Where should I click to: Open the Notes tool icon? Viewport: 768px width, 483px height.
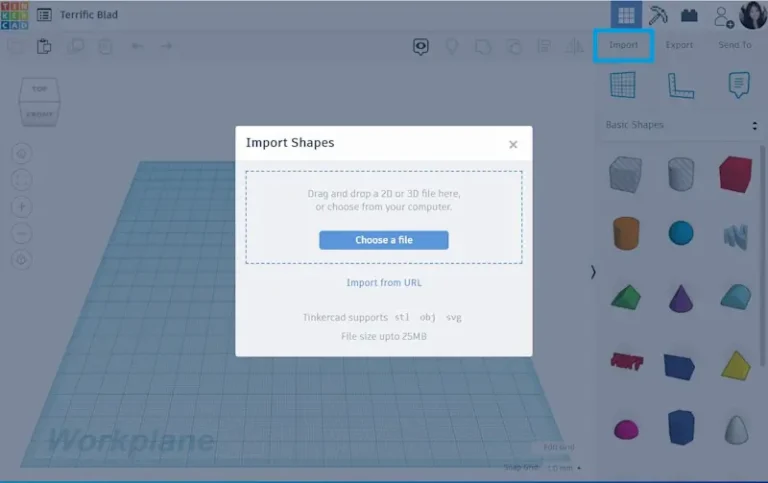pyautogui.click(x=739, y=85)
